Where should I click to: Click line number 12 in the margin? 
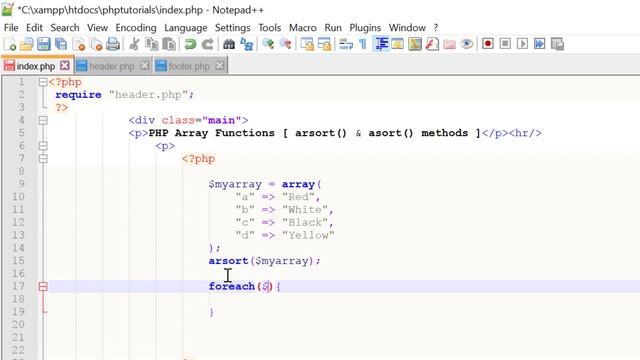18,222
